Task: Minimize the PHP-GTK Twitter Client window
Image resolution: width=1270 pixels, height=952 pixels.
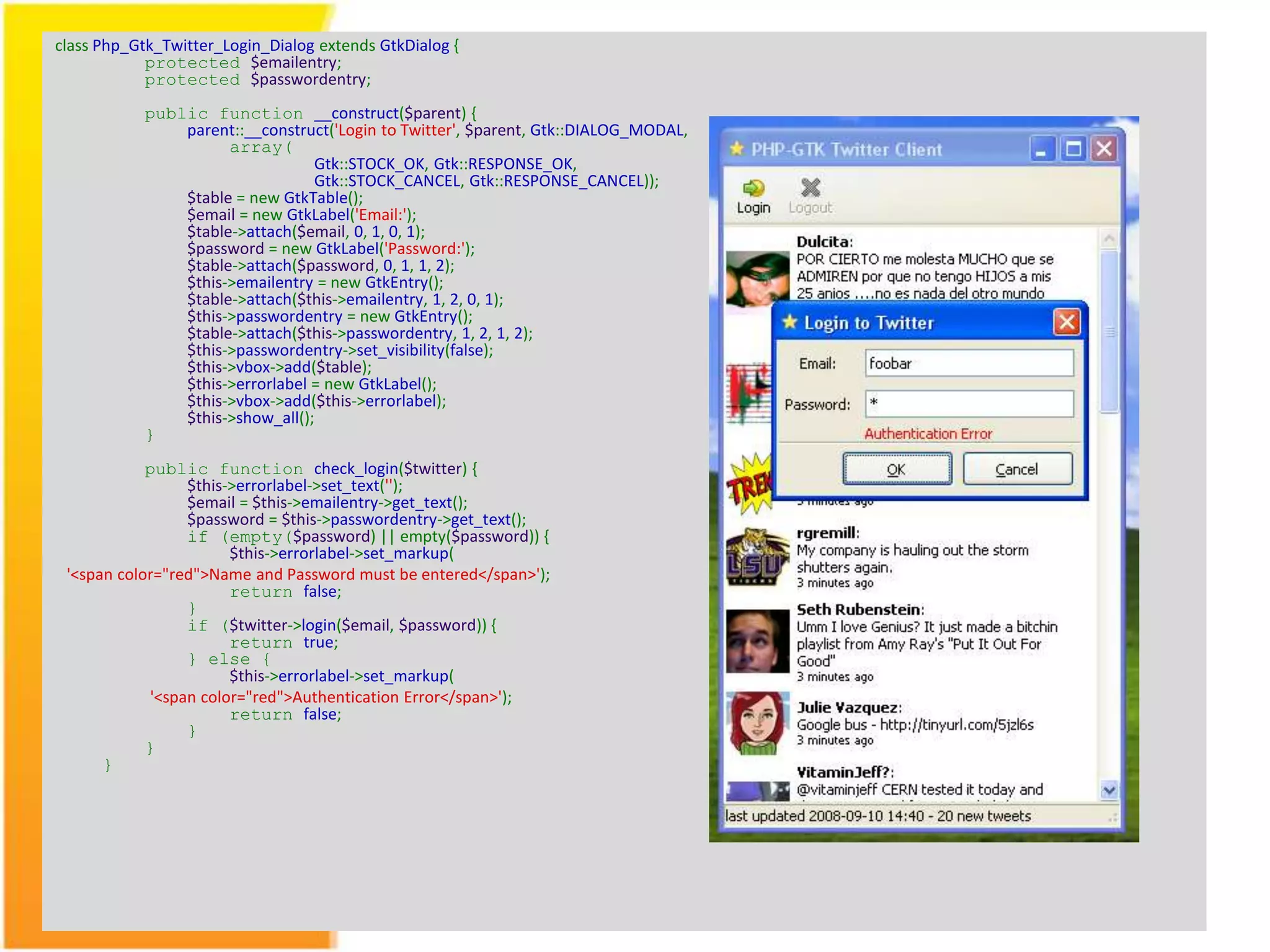Action: click(x=1042, y=149)
